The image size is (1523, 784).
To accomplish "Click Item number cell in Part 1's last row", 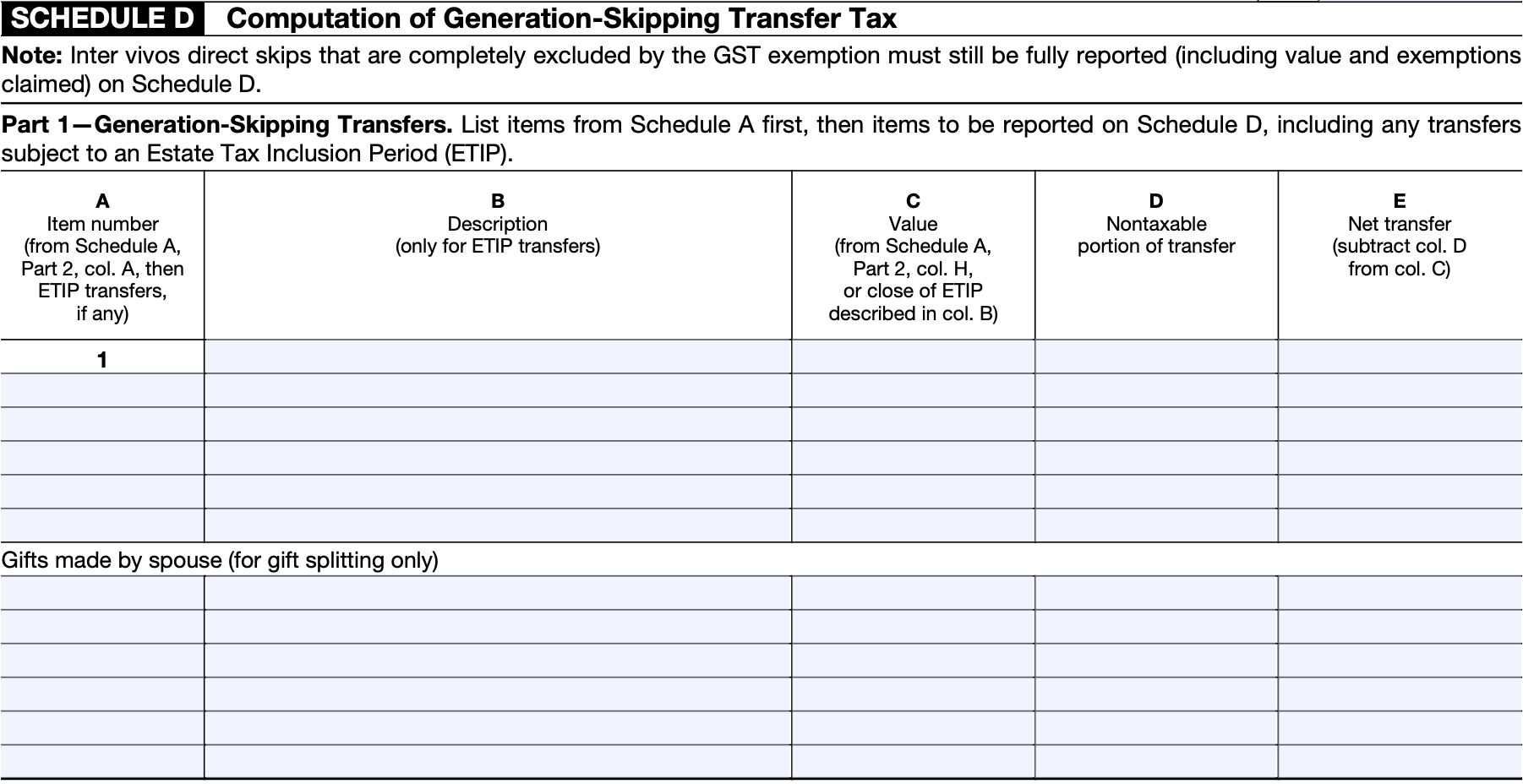I will click(101, 525).
